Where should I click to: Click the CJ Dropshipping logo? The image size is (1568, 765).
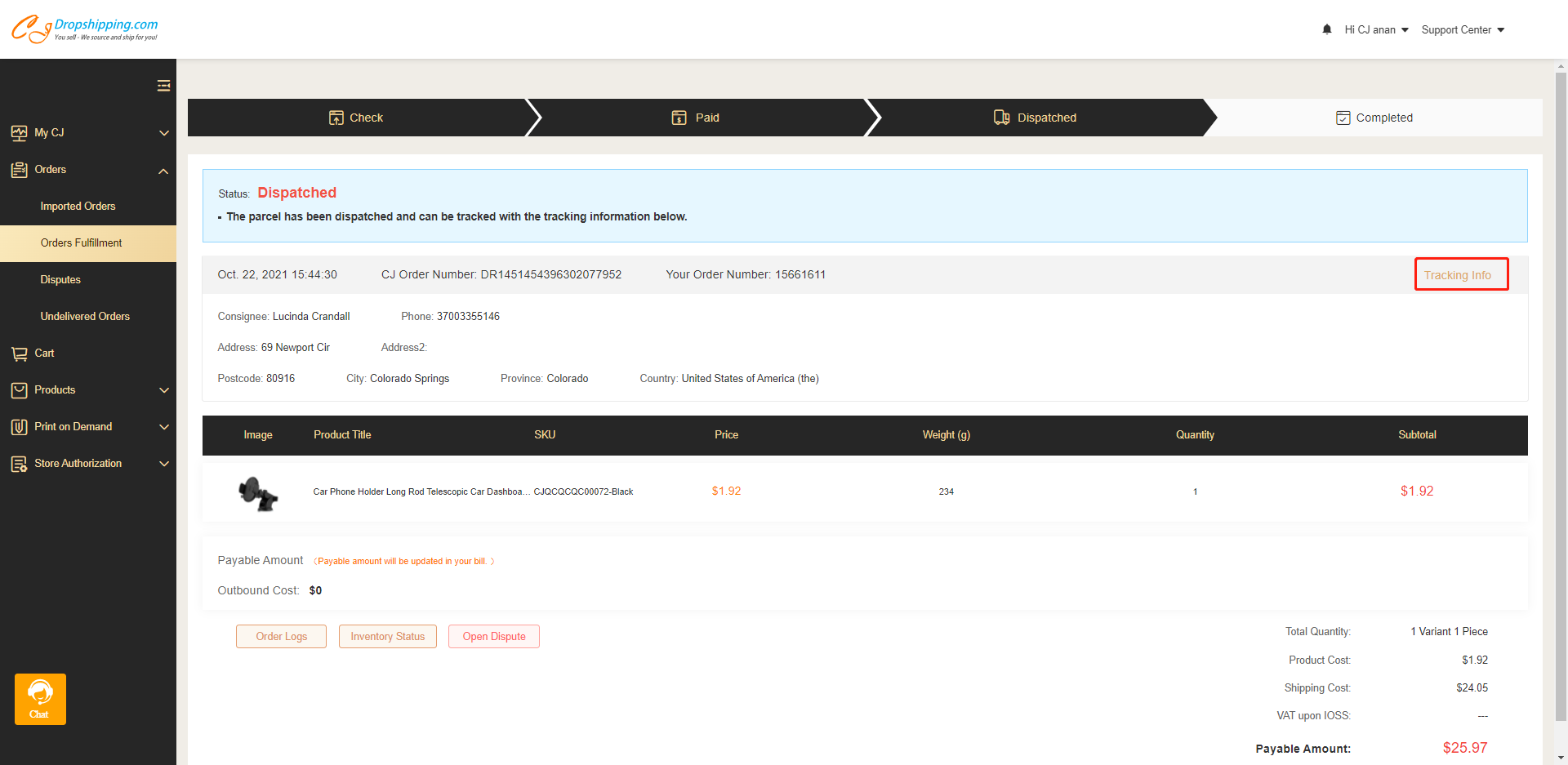pyautogui.click(x=85, y=29)
